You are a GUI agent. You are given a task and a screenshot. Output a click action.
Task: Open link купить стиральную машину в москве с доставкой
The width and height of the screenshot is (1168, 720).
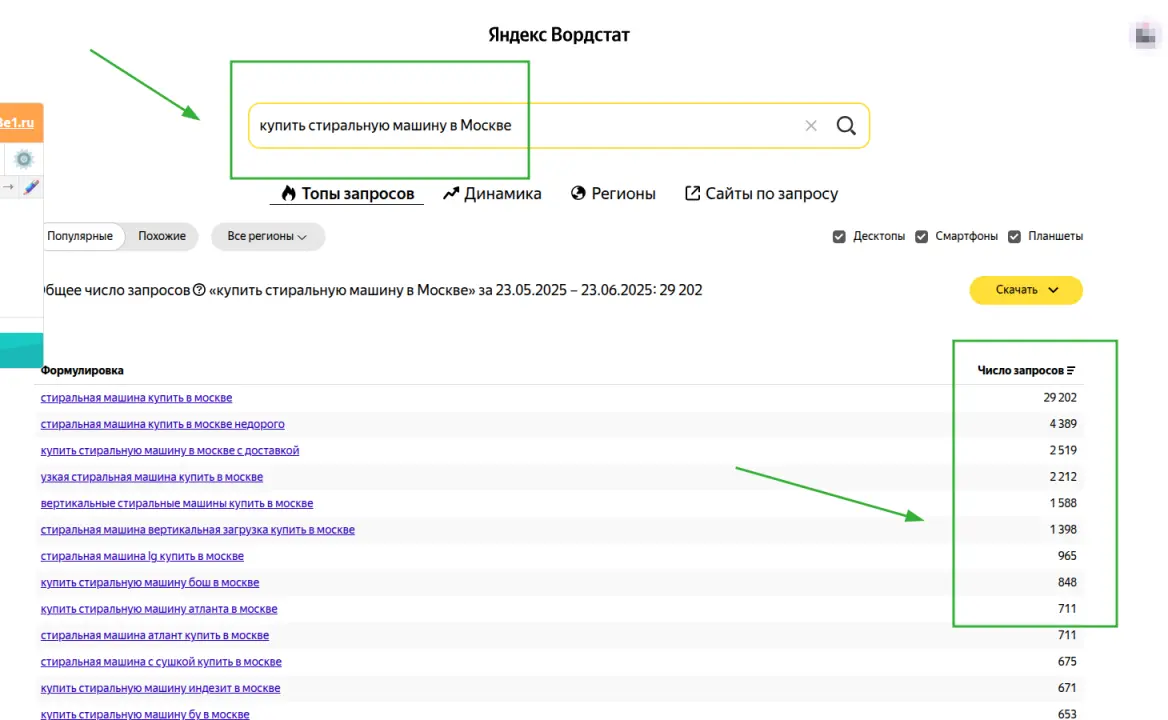[170, 450]
